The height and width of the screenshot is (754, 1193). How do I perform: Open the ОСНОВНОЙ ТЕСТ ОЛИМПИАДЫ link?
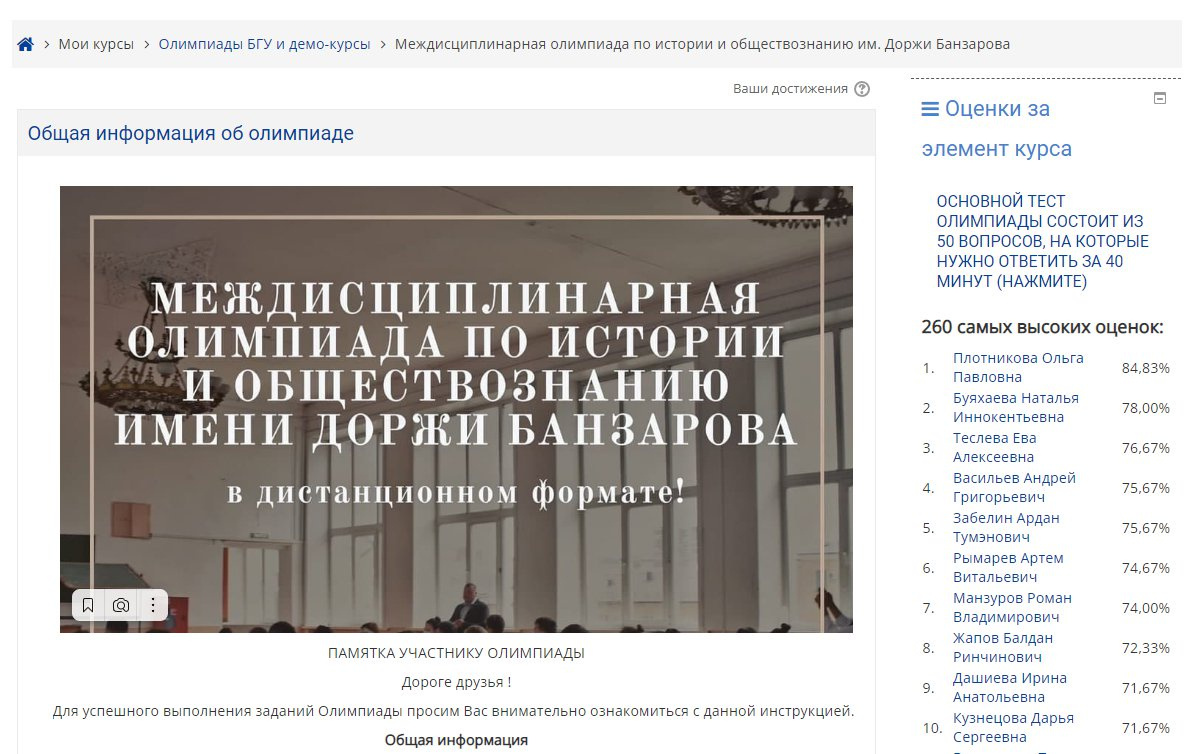[1042, 242]
